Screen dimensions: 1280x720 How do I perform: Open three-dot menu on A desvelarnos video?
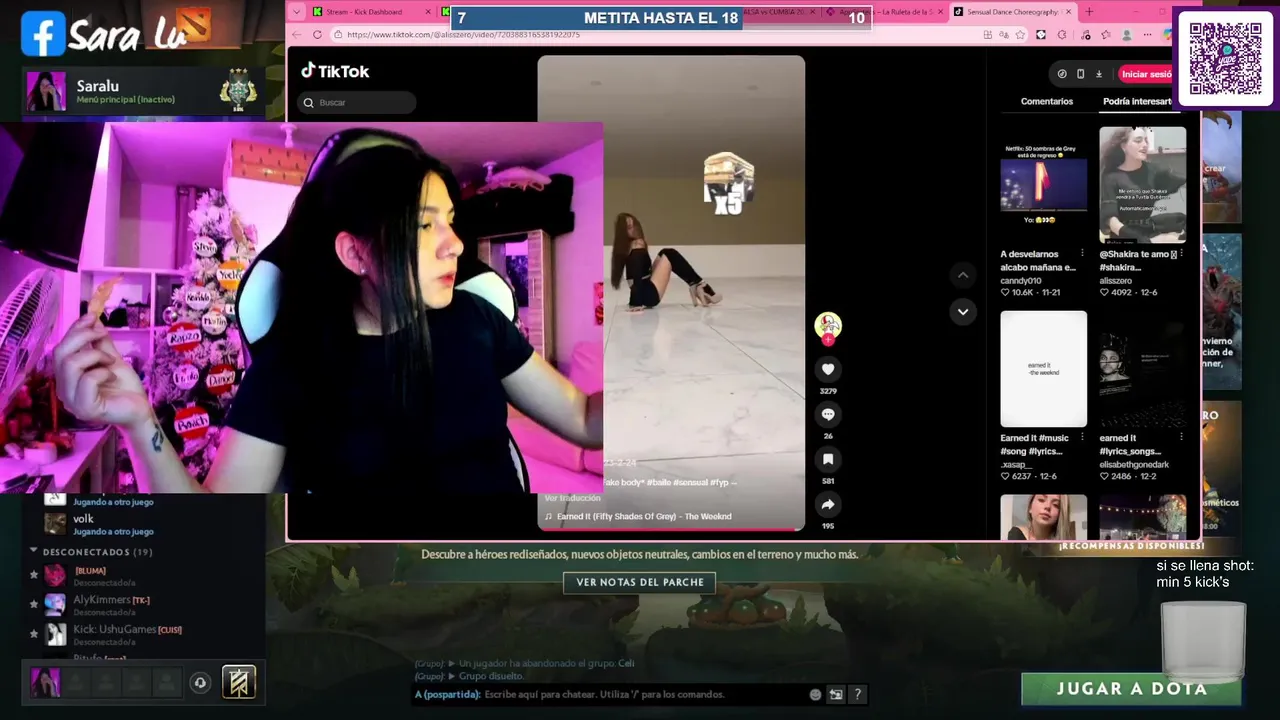pos(1082,254)
